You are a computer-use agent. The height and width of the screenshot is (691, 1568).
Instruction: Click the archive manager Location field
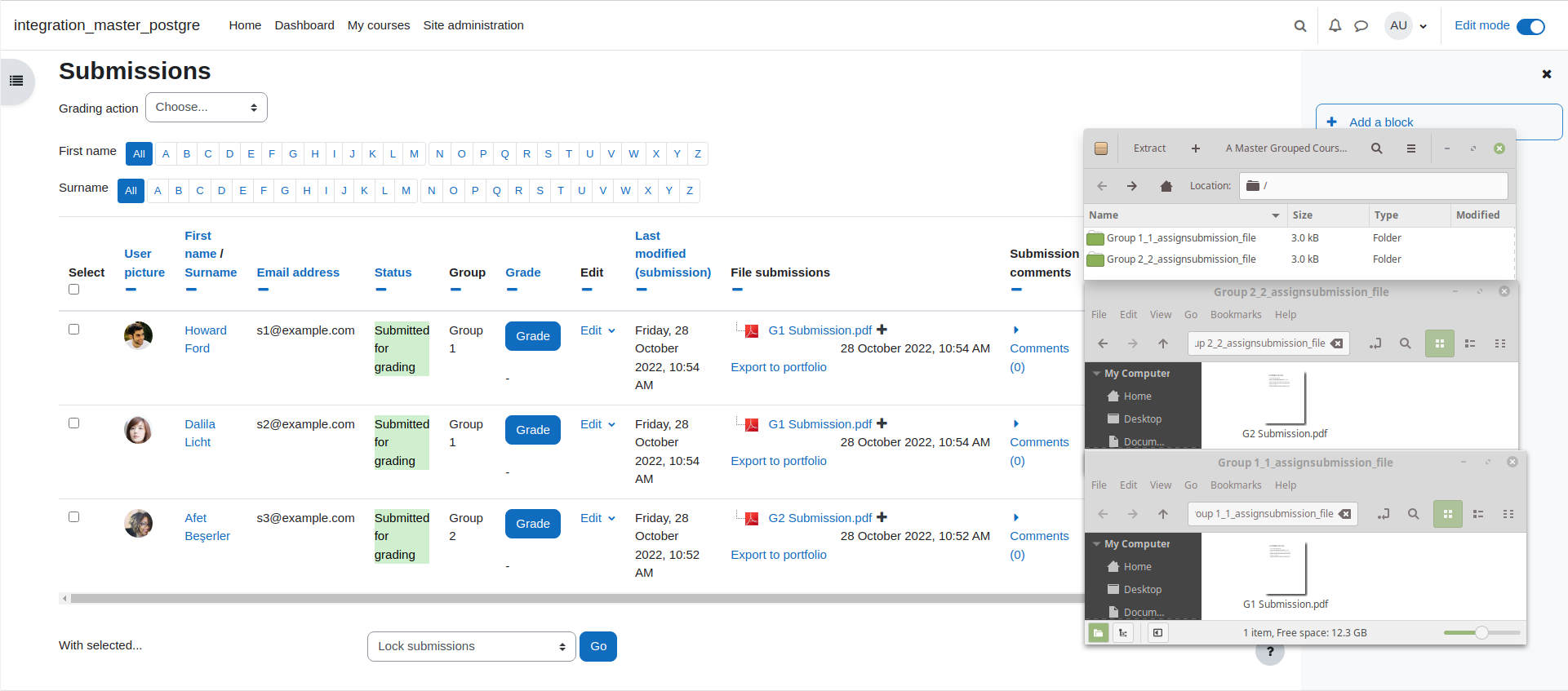[1374, 186]
